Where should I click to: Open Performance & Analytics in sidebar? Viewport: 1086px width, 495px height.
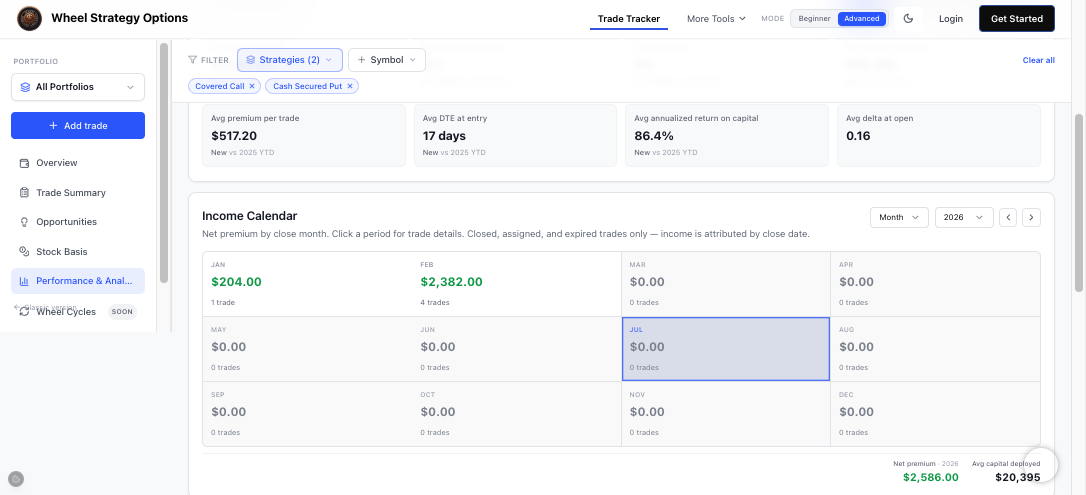click(x=78, y=281)
